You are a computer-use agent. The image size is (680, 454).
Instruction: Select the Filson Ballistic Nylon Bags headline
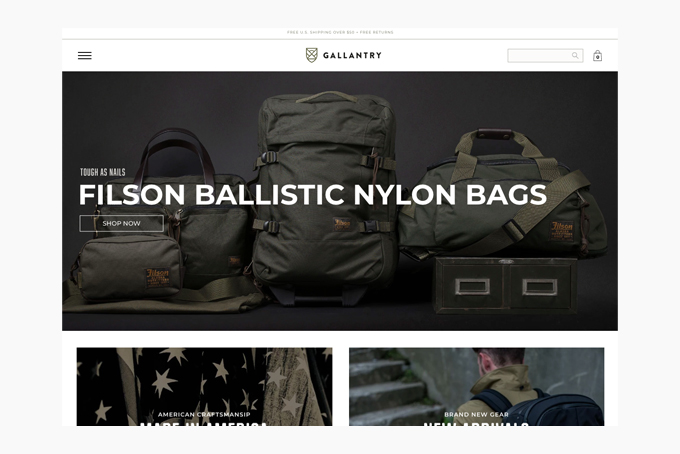[x=313, y=195]
